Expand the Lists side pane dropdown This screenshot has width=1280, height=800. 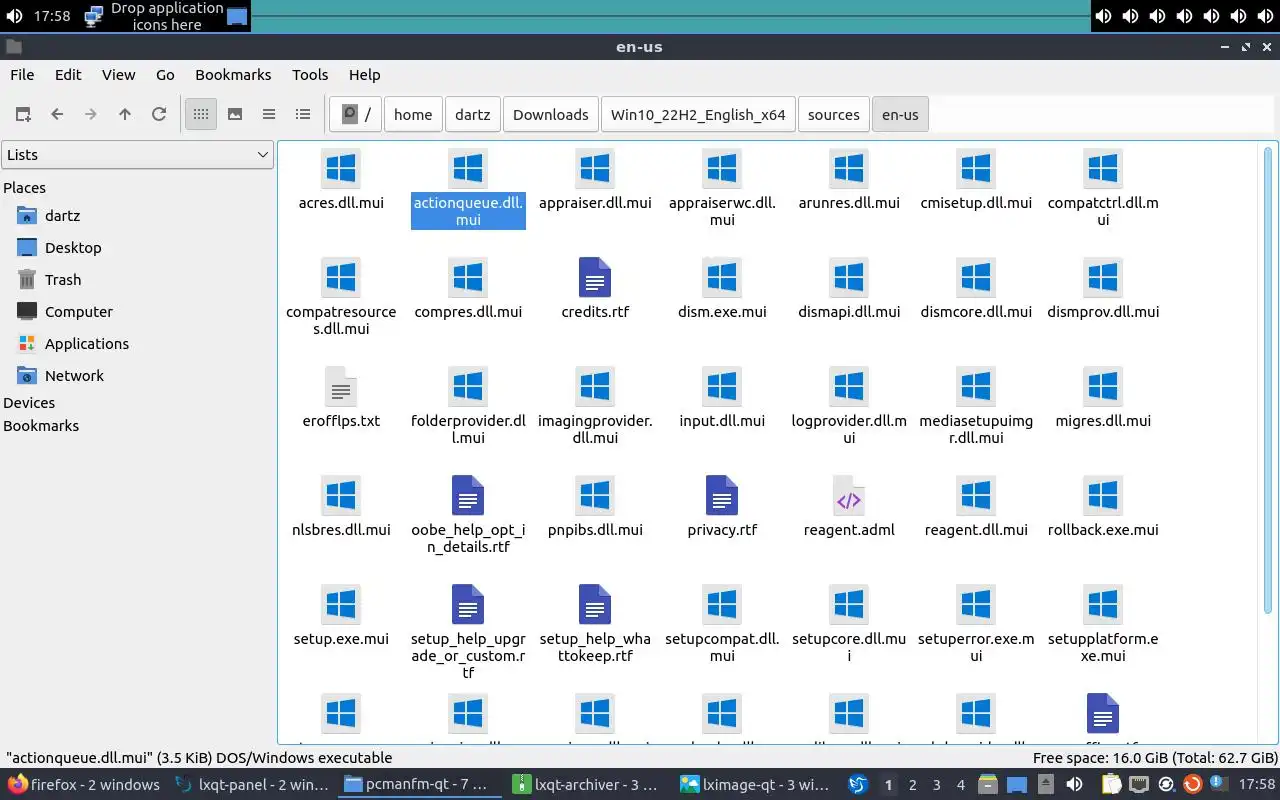[x=138, y=155]
